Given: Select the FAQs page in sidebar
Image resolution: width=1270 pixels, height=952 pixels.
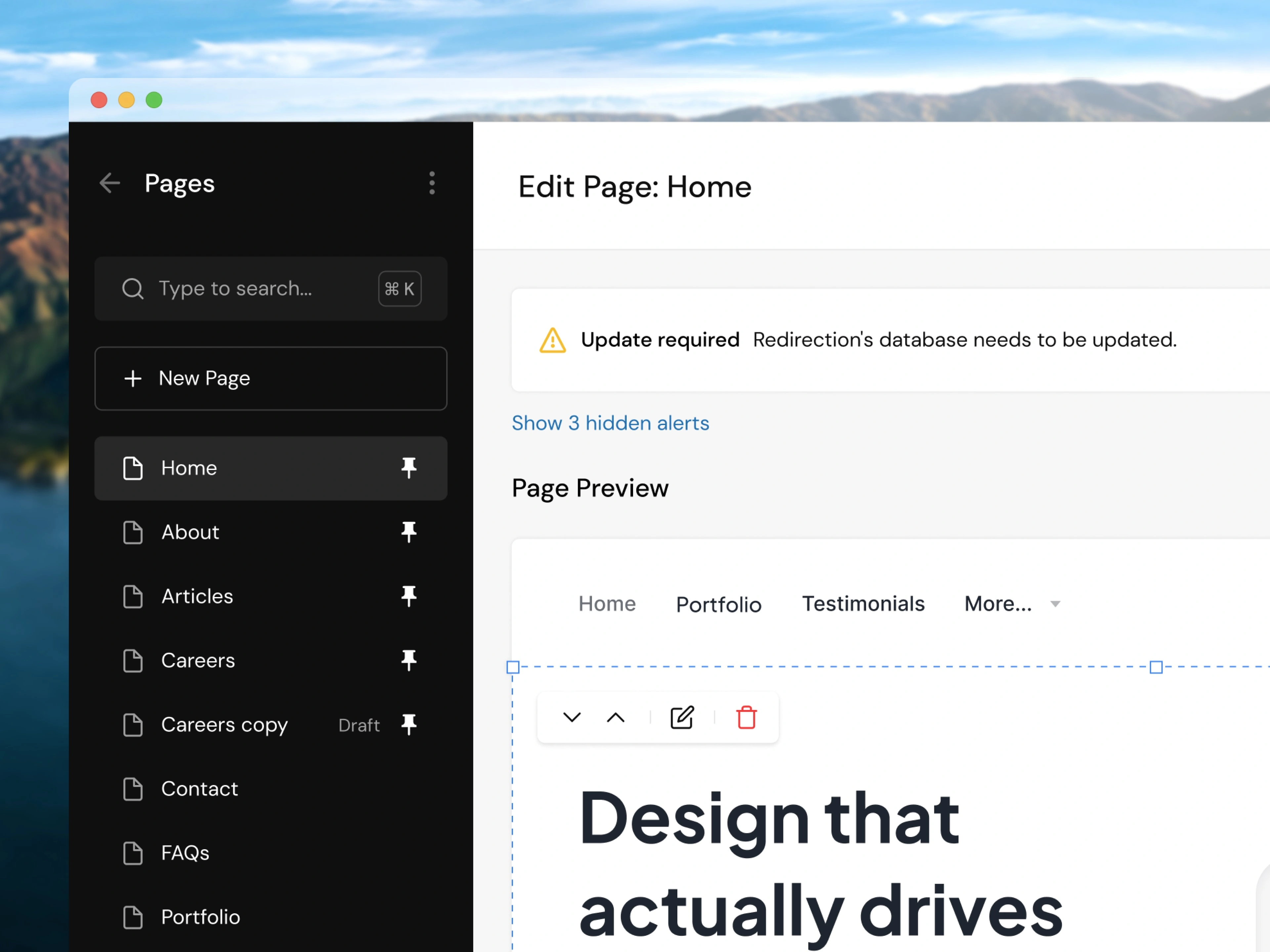Looking at the screenshot, I should pyautogui.click(x=185, y=853).
